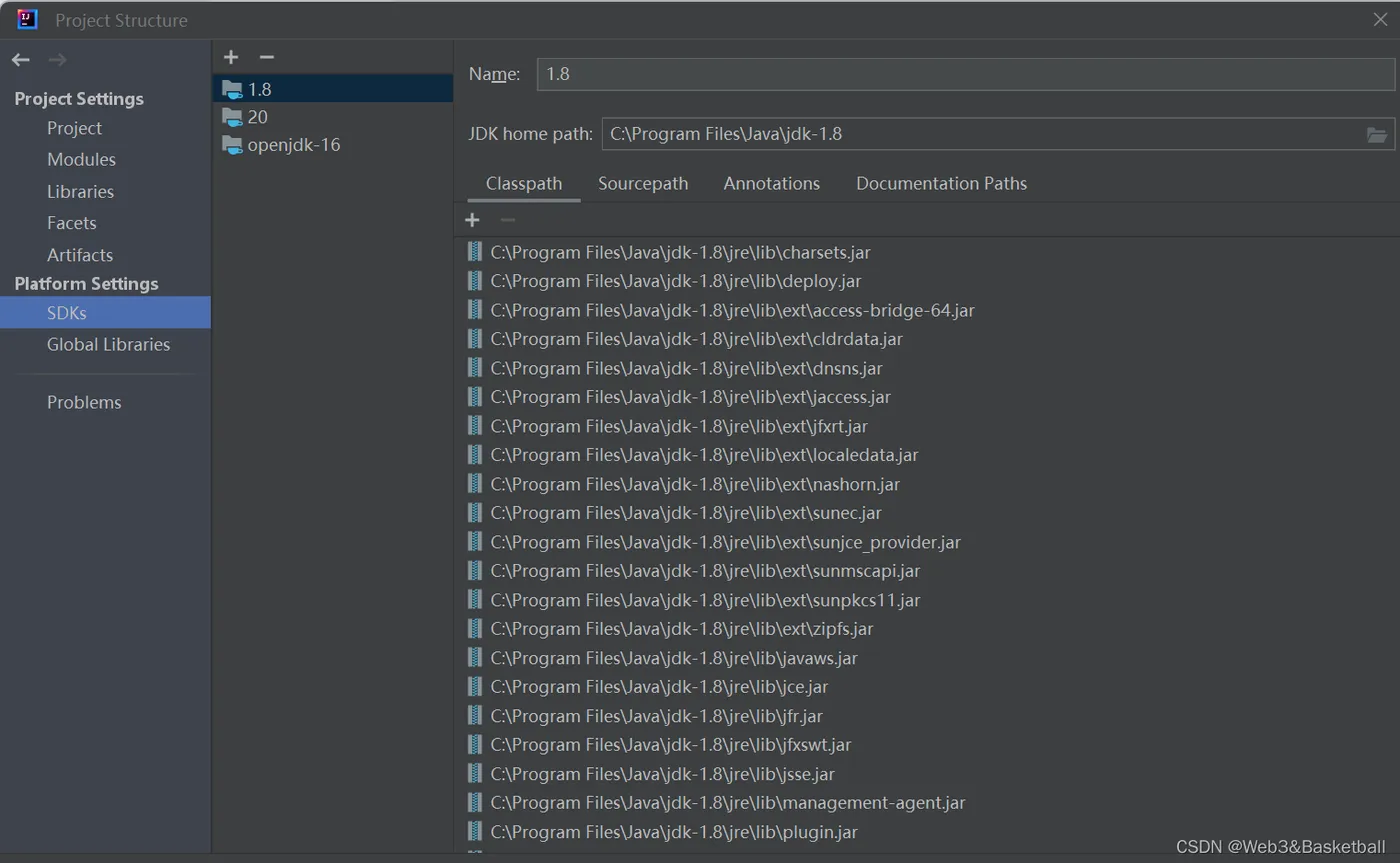Click the folder icon of openjdk-16
1400x863 pixels.
232,145
